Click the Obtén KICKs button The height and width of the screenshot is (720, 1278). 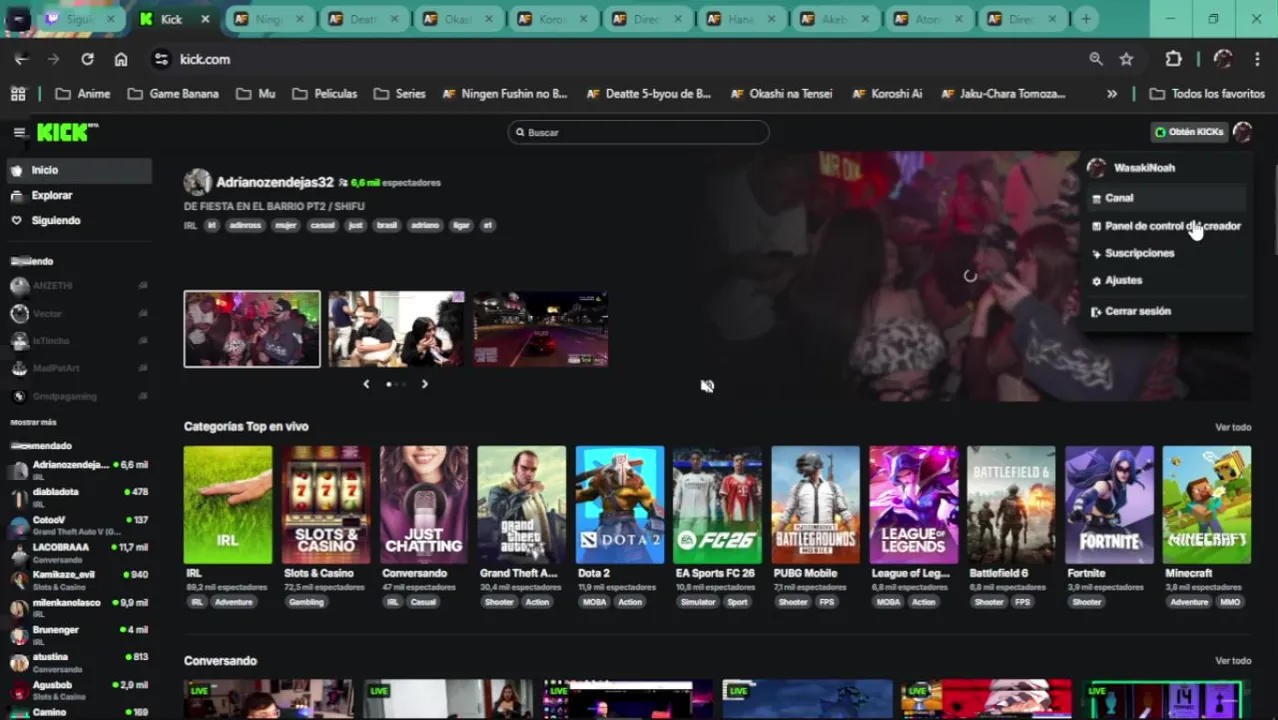[1189, 132]
